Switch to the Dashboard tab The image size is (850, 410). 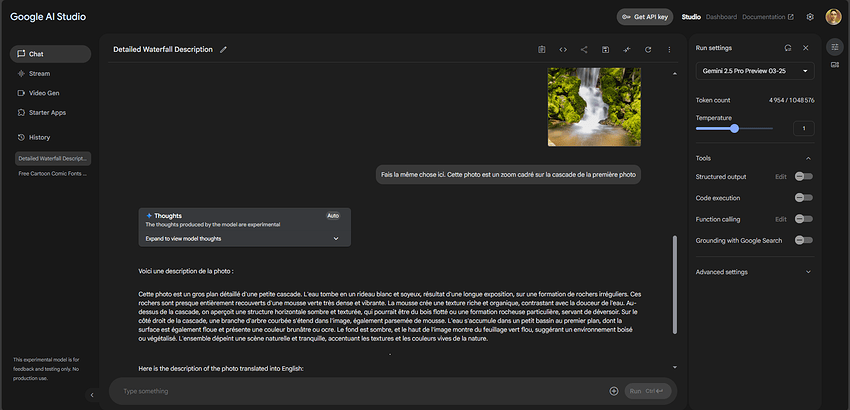(720, 17)
